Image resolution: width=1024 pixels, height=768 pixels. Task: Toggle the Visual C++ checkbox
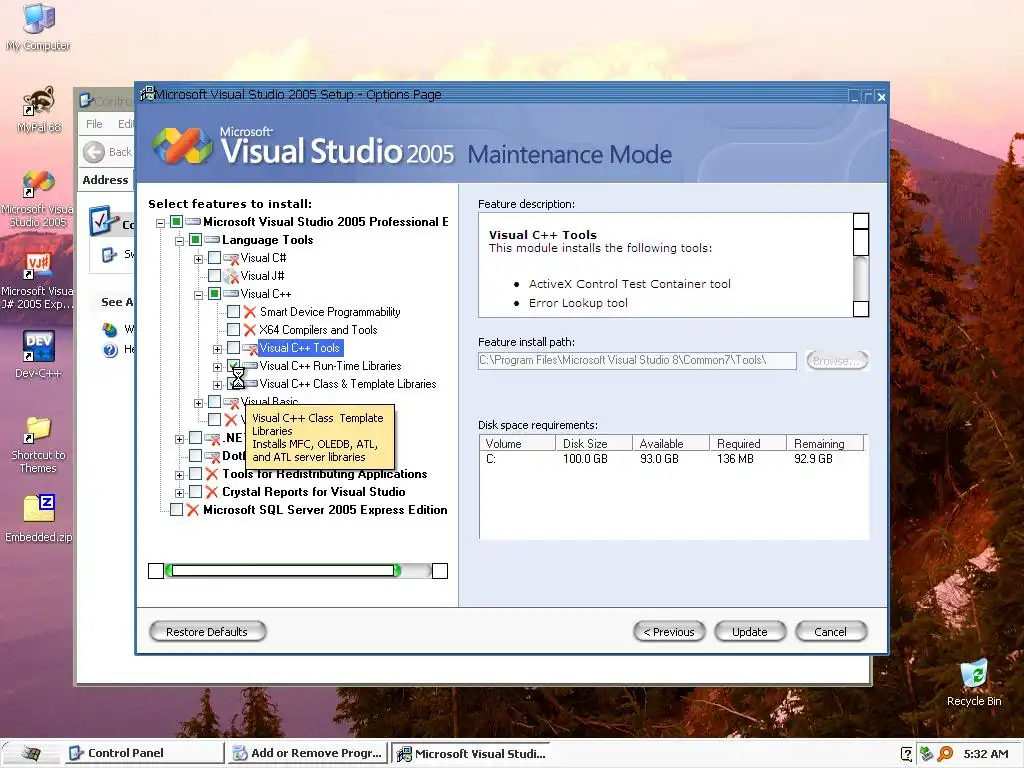[214, 294]
